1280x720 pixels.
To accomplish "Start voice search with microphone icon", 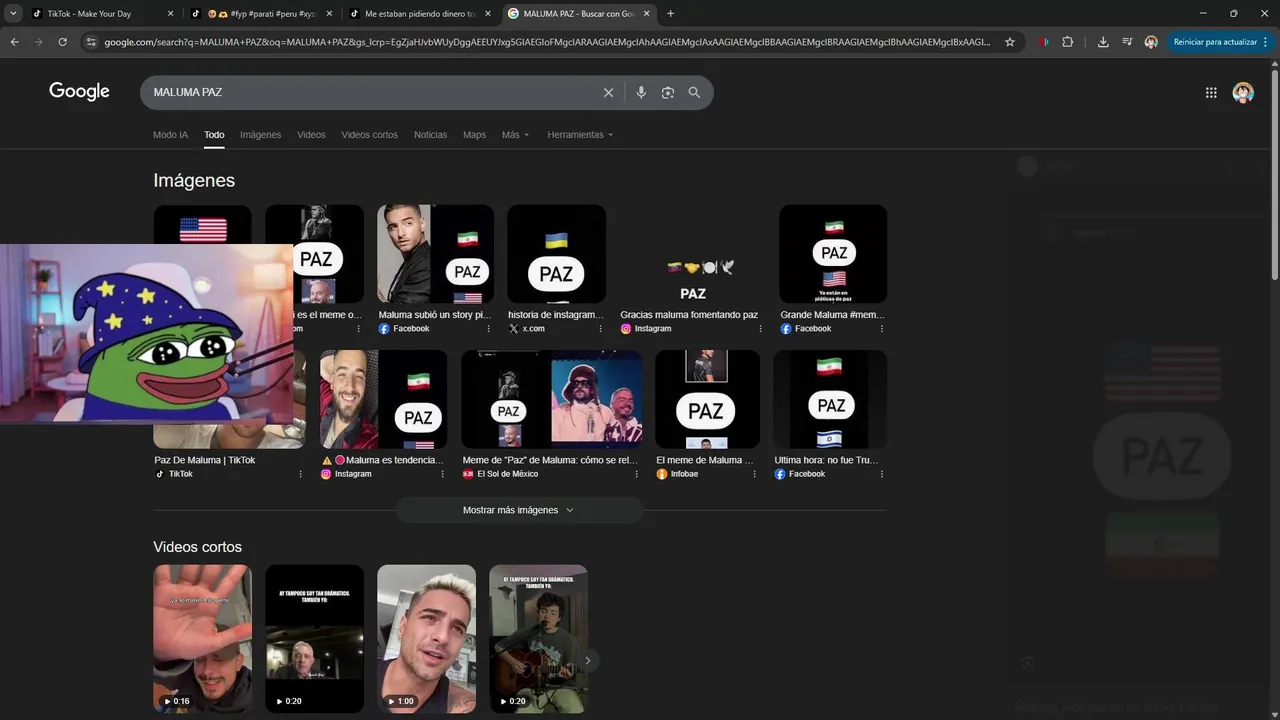I will [x=641, y=92].
